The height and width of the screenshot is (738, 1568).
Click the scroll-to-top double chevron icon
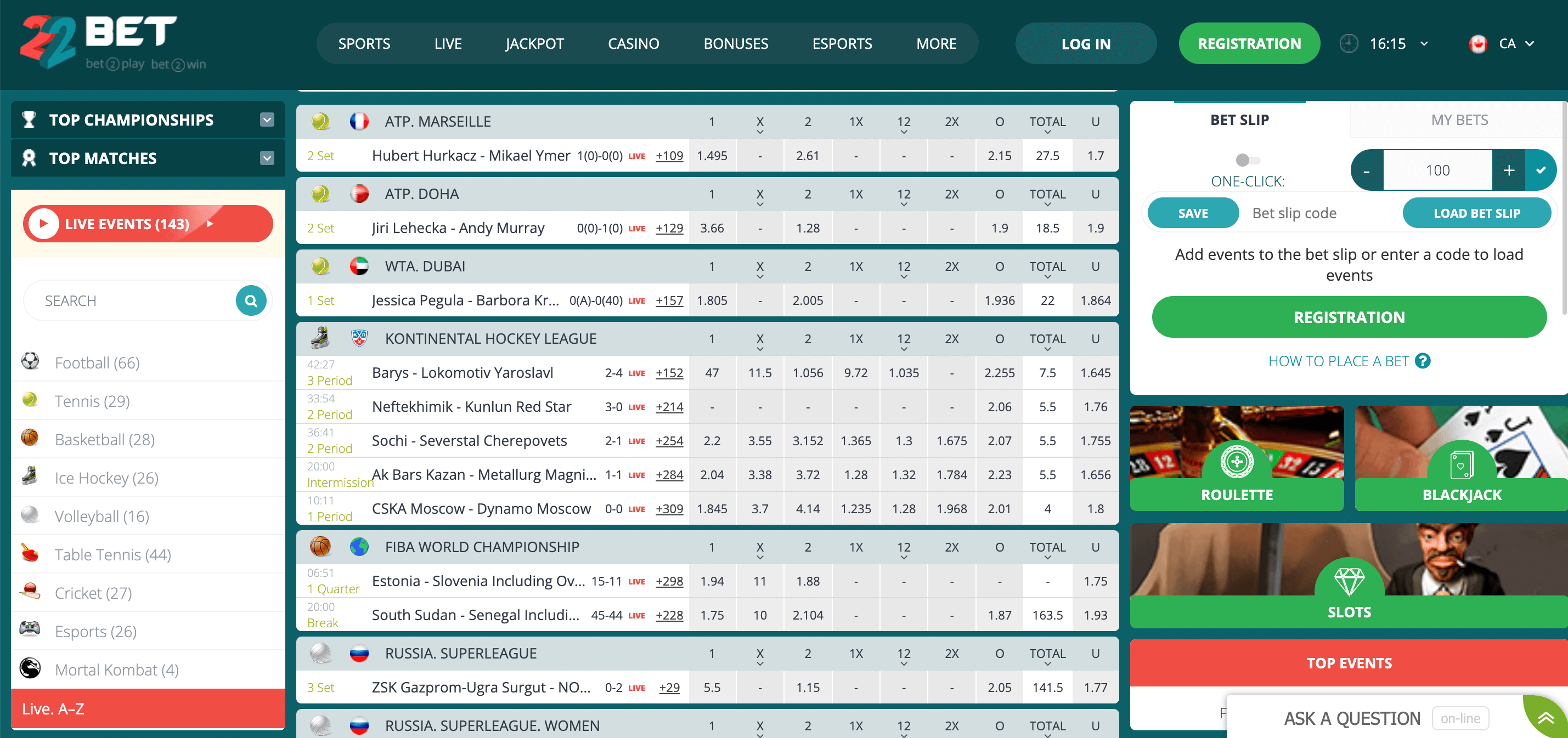click(1546, 718)
